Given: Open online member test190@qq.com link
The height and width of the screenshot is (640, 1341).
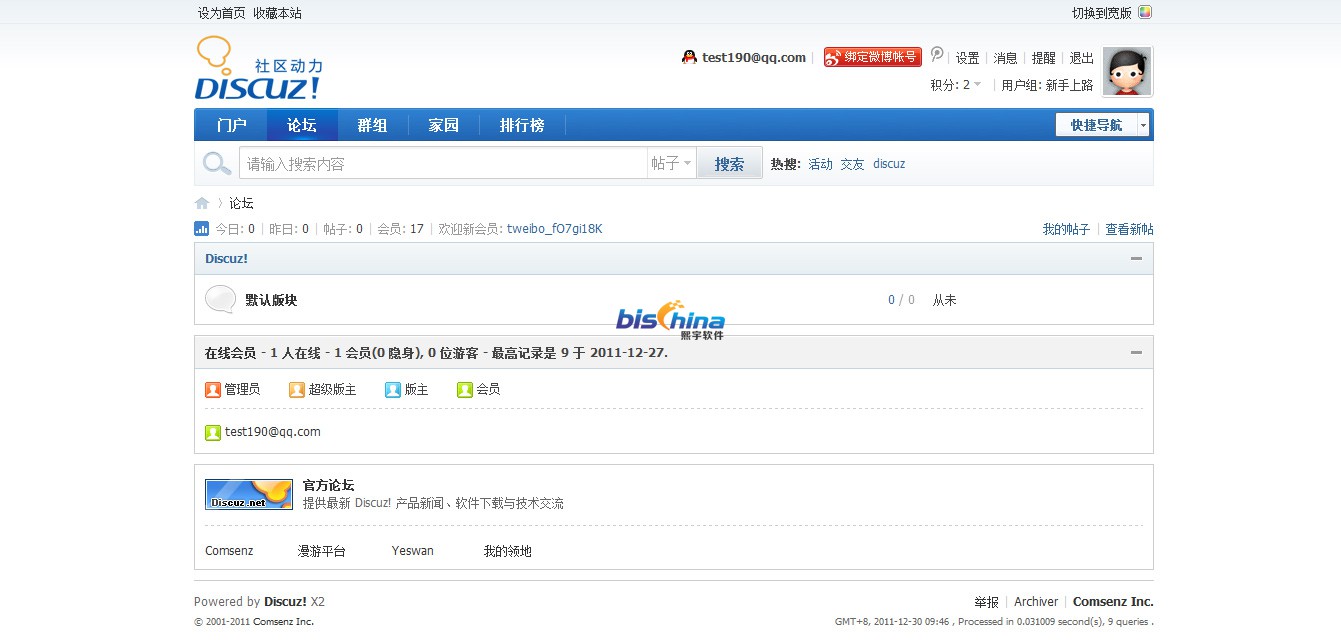Looking at the screenshot, I should [x=273, y=432].
